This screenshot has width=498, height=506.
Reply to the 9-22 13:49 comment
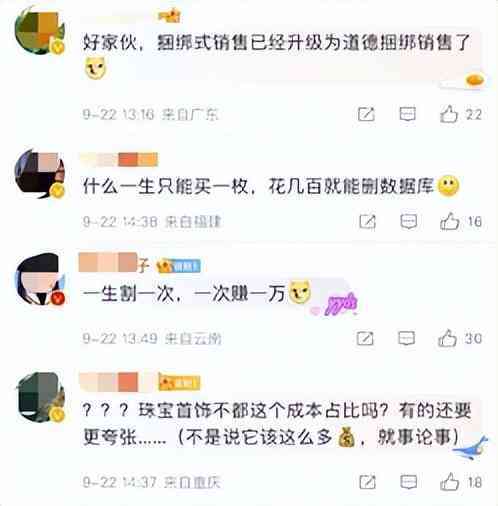(407, 338)
